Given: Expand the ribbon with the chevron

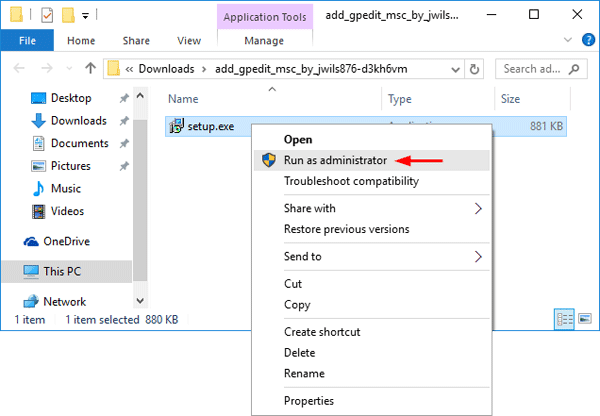Looking at the screenshot, I should (x=568, y=40).
